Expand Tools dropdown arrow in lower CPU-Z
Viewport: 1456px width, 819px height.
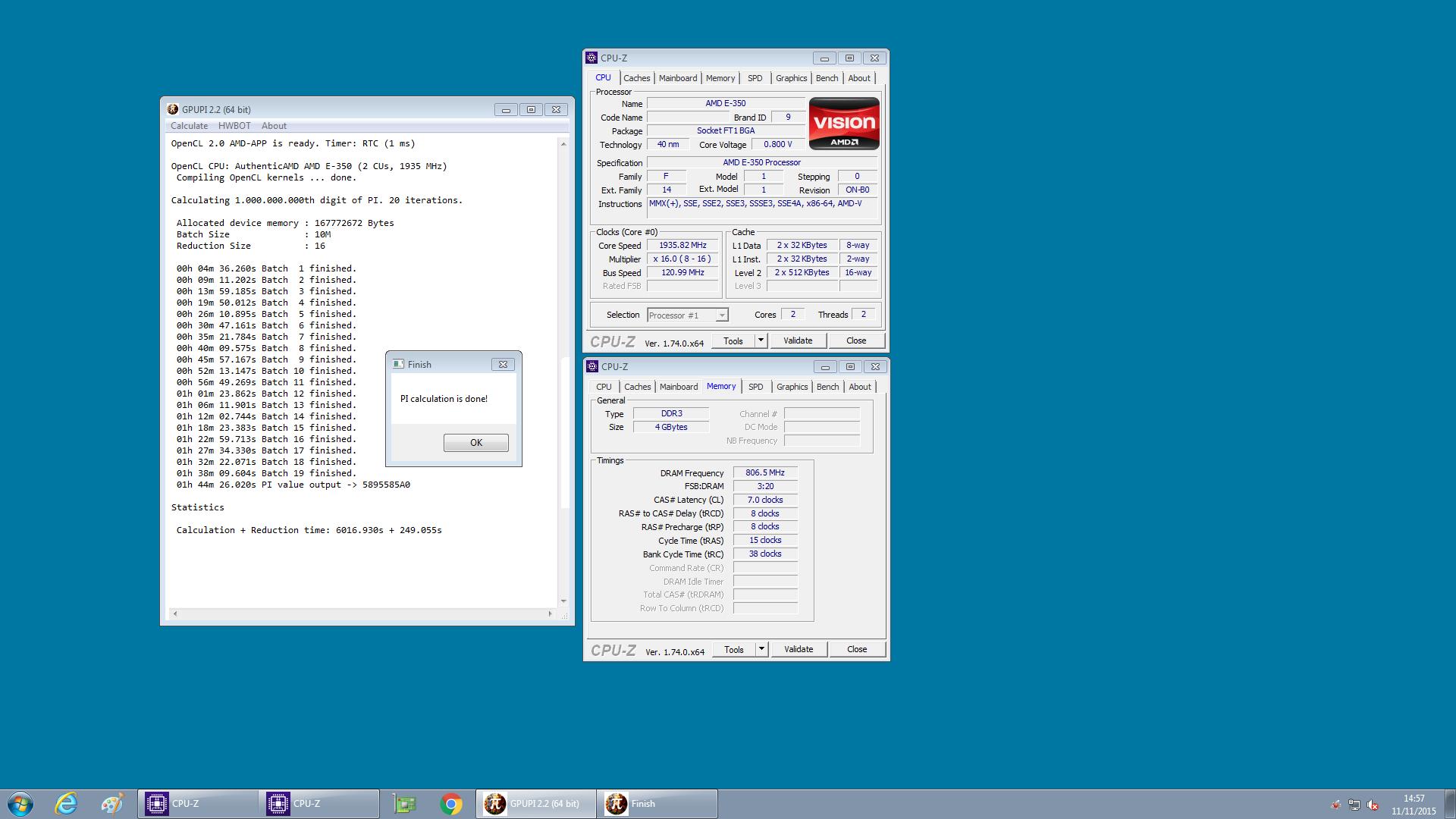(x=762, y=650)
